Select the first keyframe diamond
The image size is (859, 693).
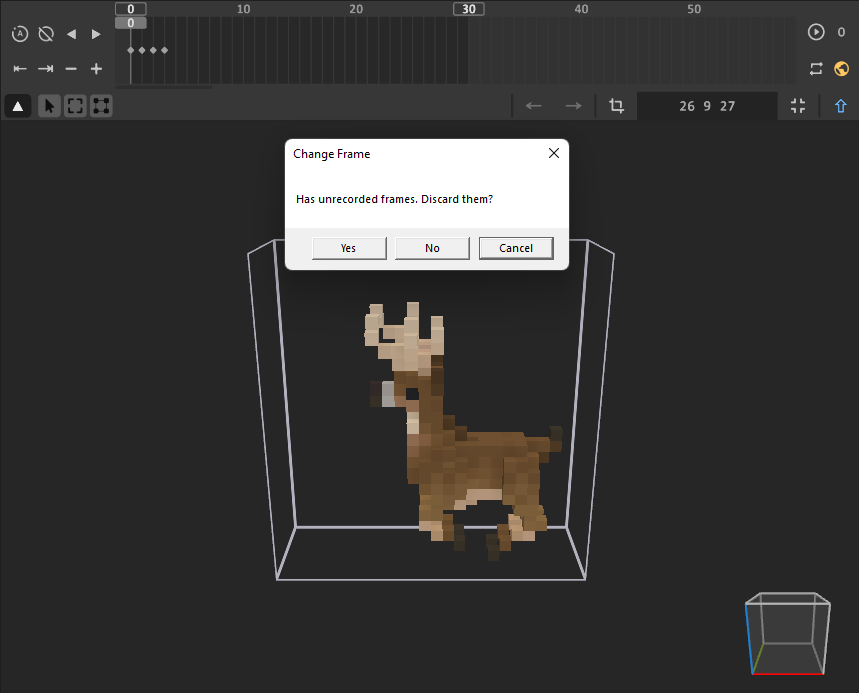pos(130,50)
